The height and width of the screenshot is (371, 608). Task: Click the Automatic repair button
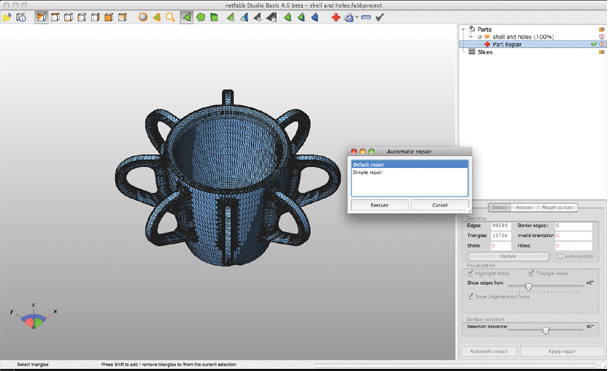489,351
